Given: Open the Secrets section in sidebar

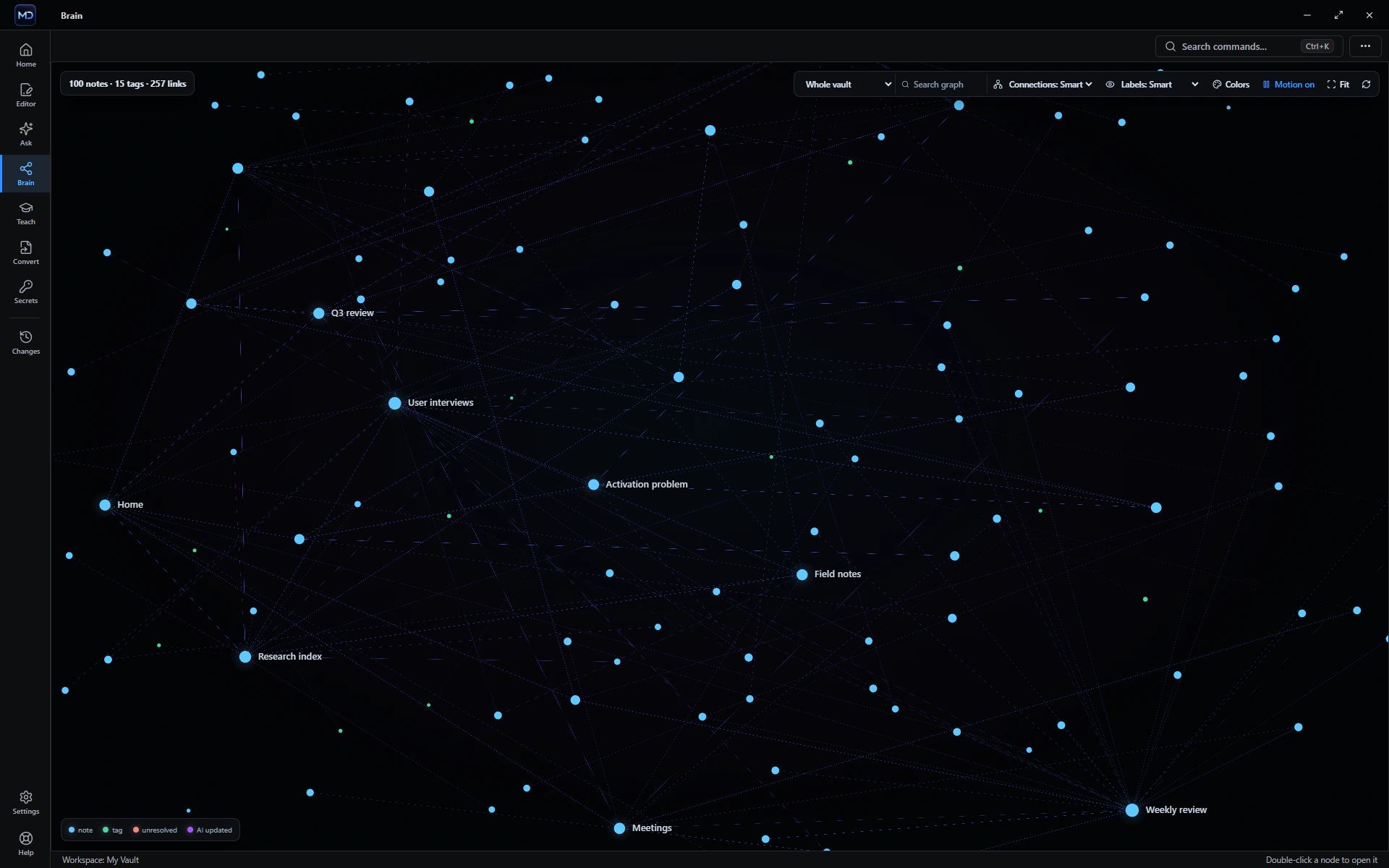Looking at the screenshot, I should point(25,292).
